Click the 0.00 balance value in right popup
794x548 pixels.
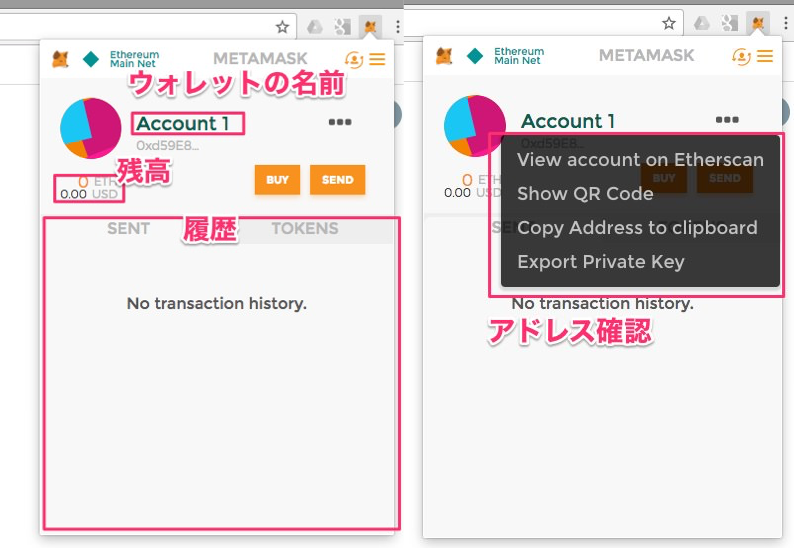click(457, 192)
